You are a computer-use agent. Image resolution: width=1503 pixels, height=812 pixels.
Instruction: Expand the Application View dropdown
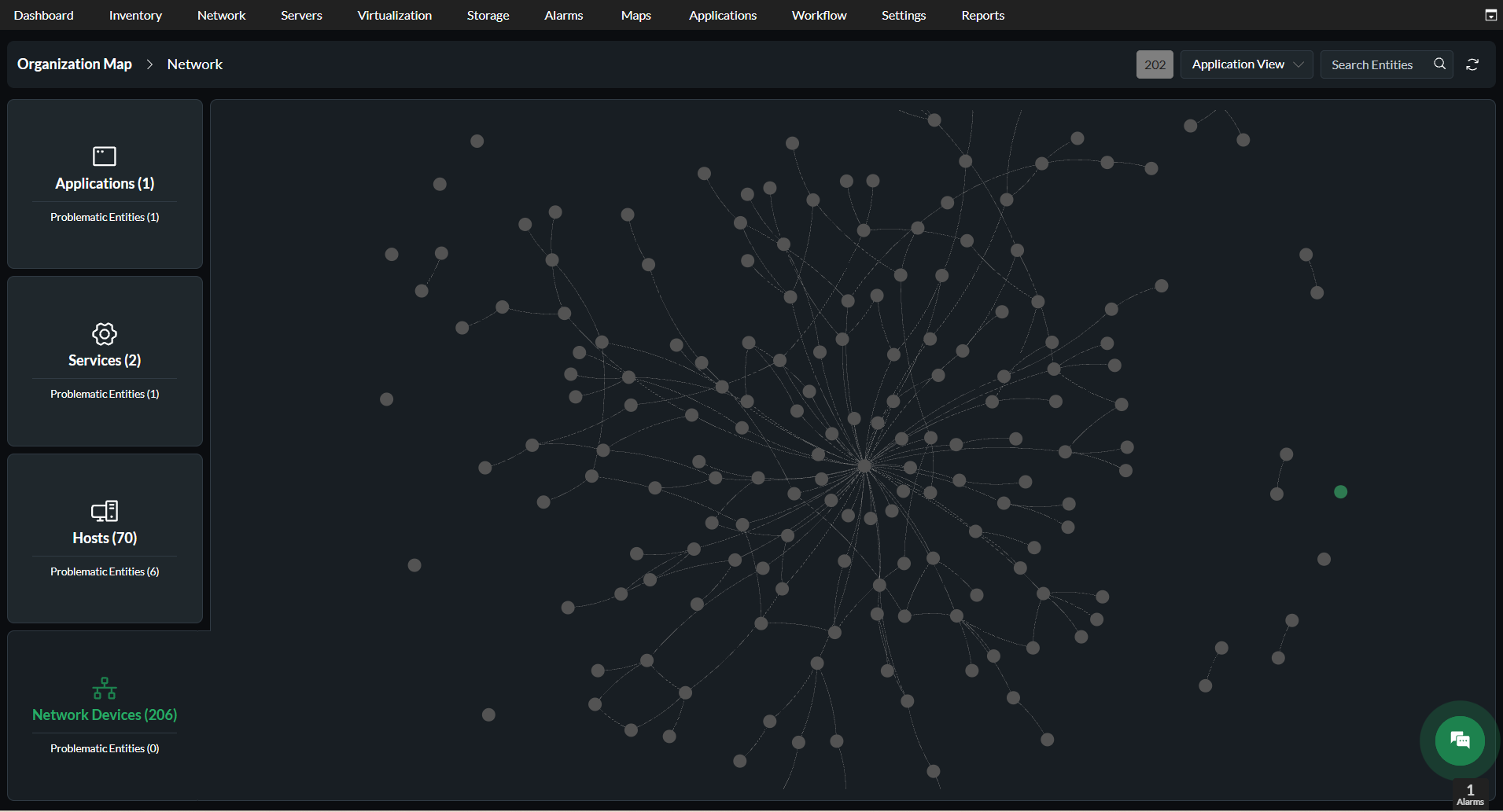point(1247,64)
